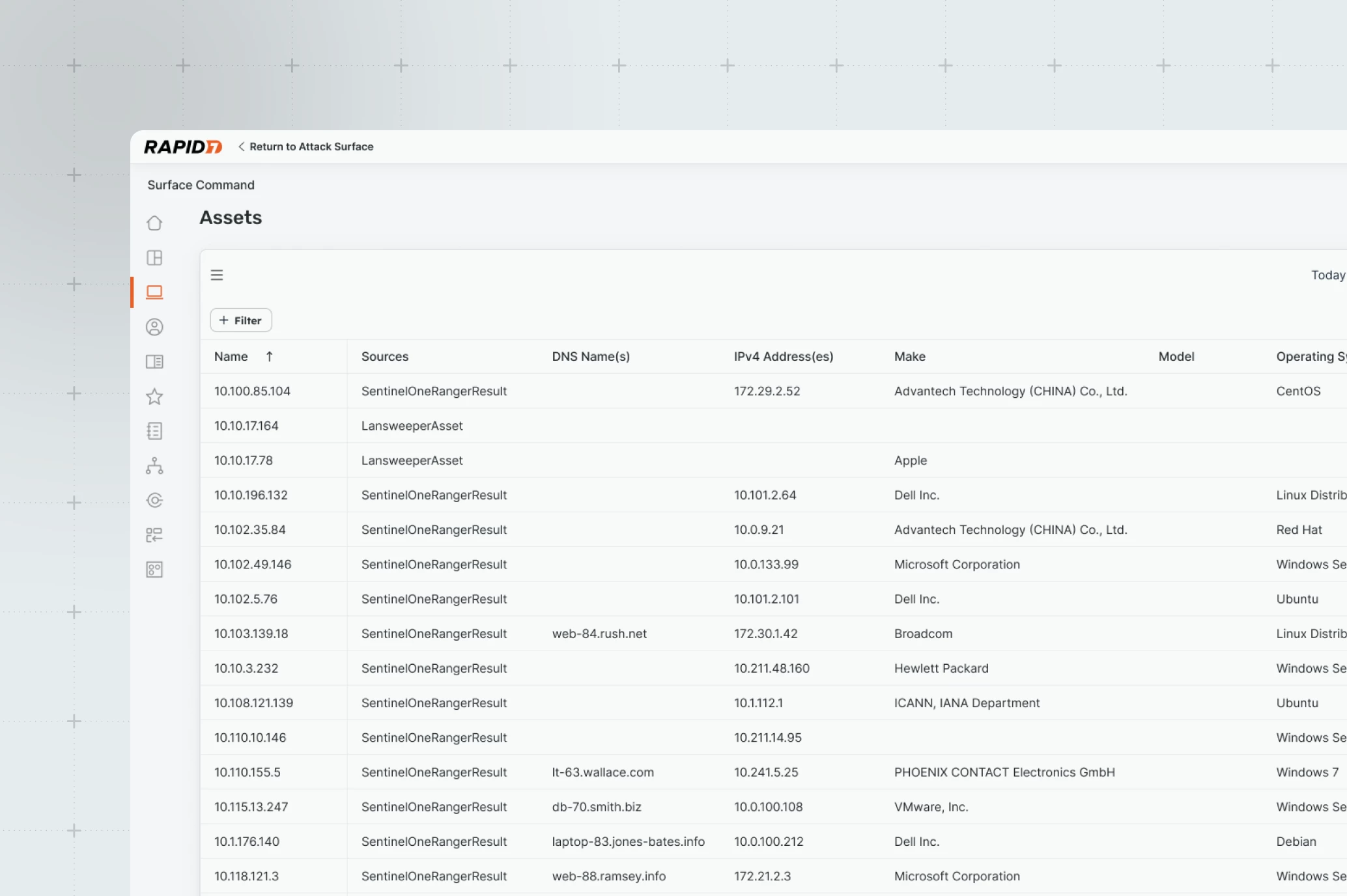1347x896 pixels.
Task: Select asset 10.100.85.104
Action: (252, 391)
